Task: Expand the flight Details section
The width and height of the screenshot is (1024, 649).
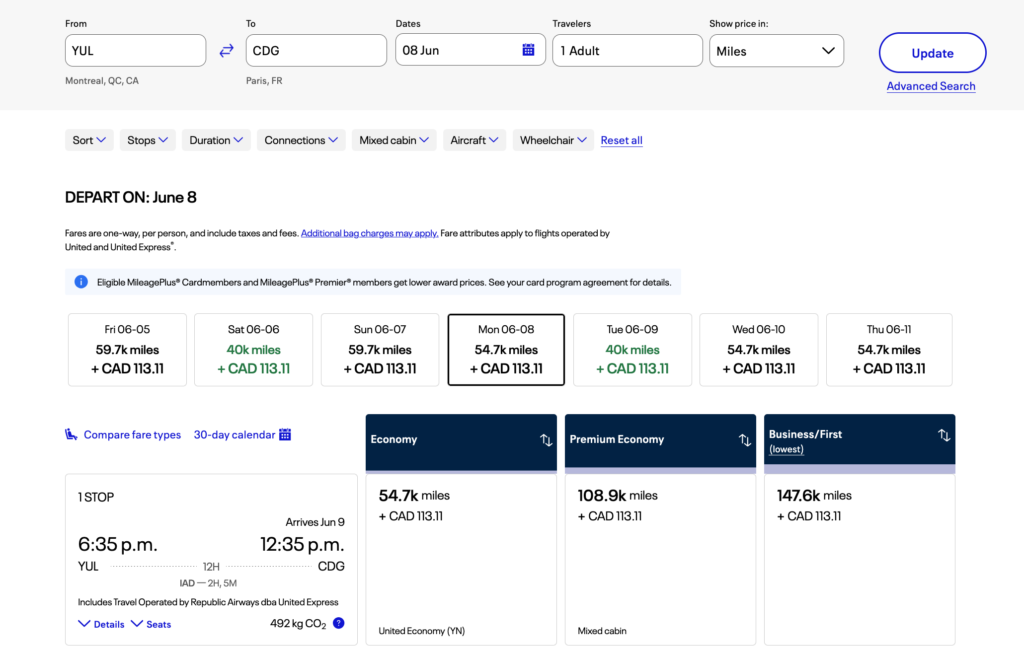Action: [101, 623]
